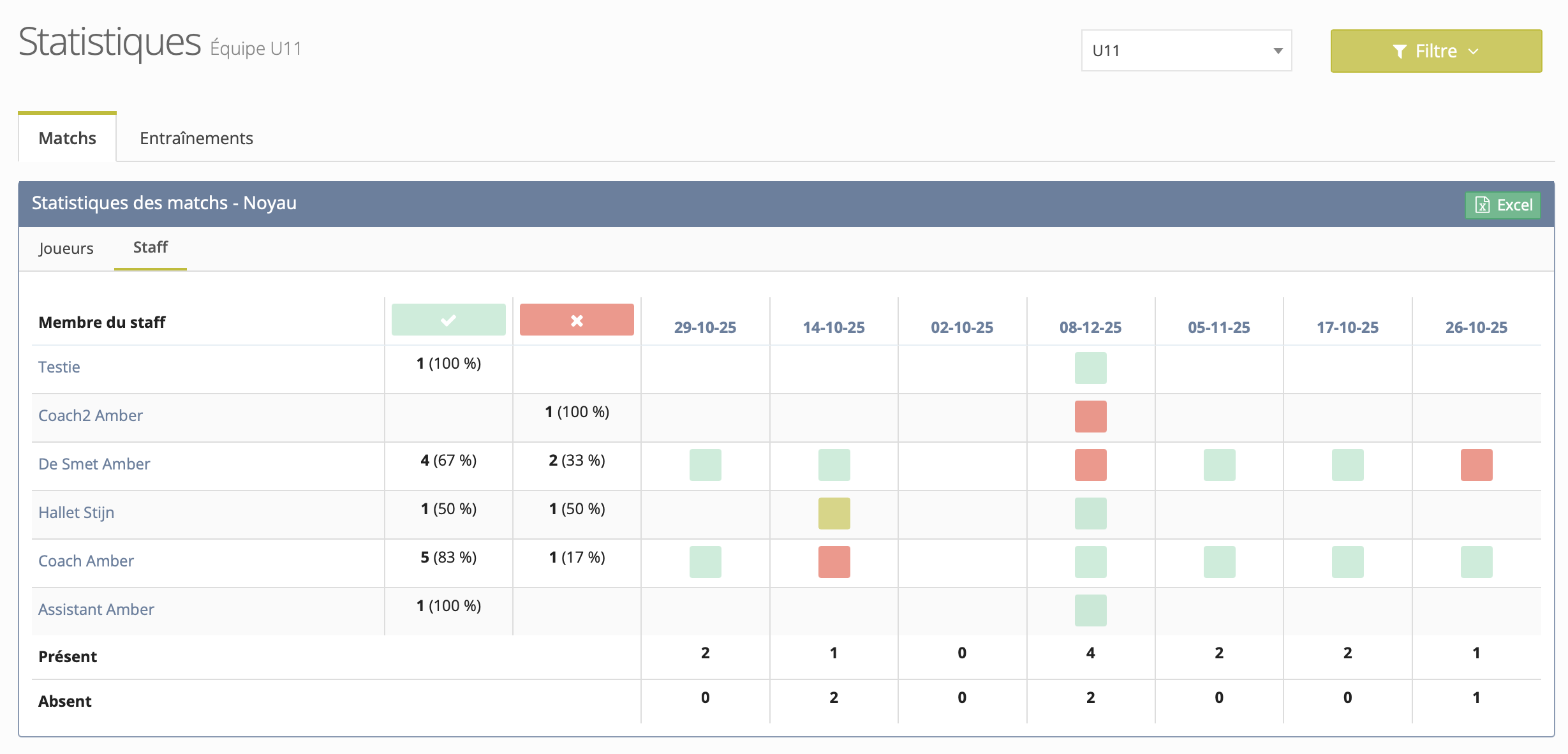Click the green checkmark present column header

tap(448, 320)
